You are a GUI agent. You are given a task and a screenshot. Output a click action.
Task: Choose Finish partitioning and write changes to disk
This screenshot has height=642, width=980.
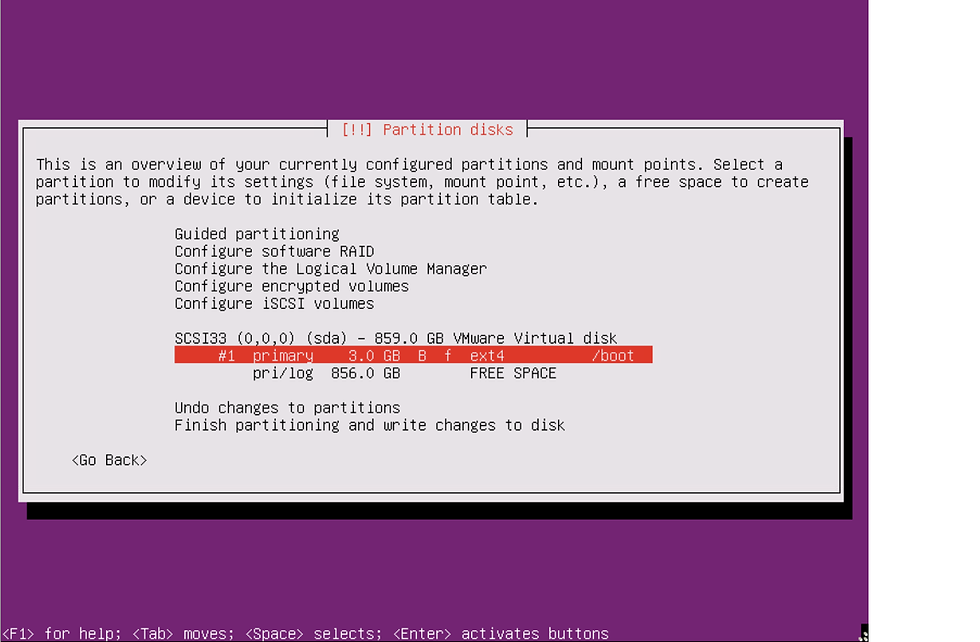pyautogui.click(x=369, y=425)
